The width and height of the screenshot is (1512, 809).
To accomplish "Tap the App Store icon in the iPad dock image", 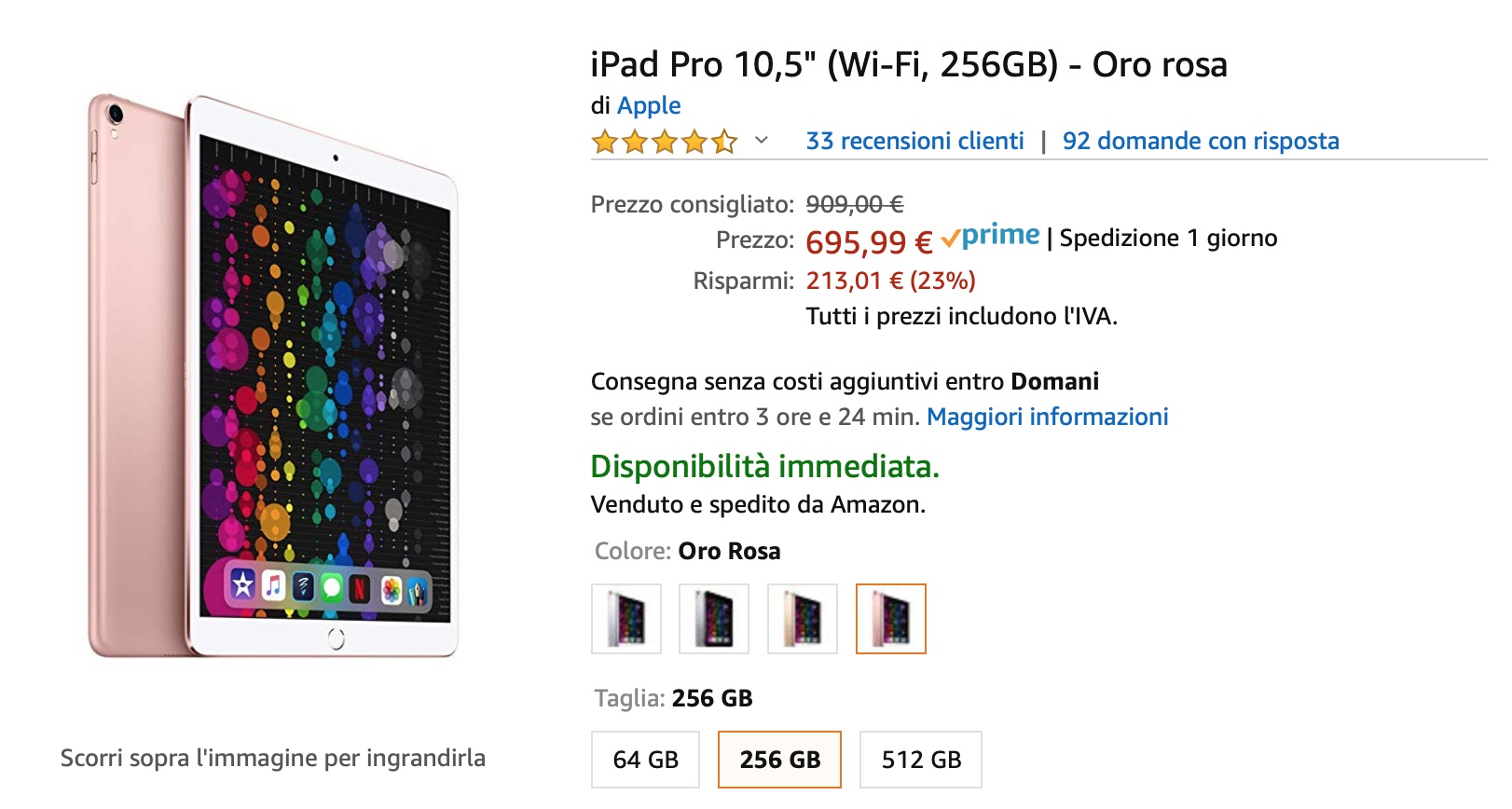I will 242,585.
